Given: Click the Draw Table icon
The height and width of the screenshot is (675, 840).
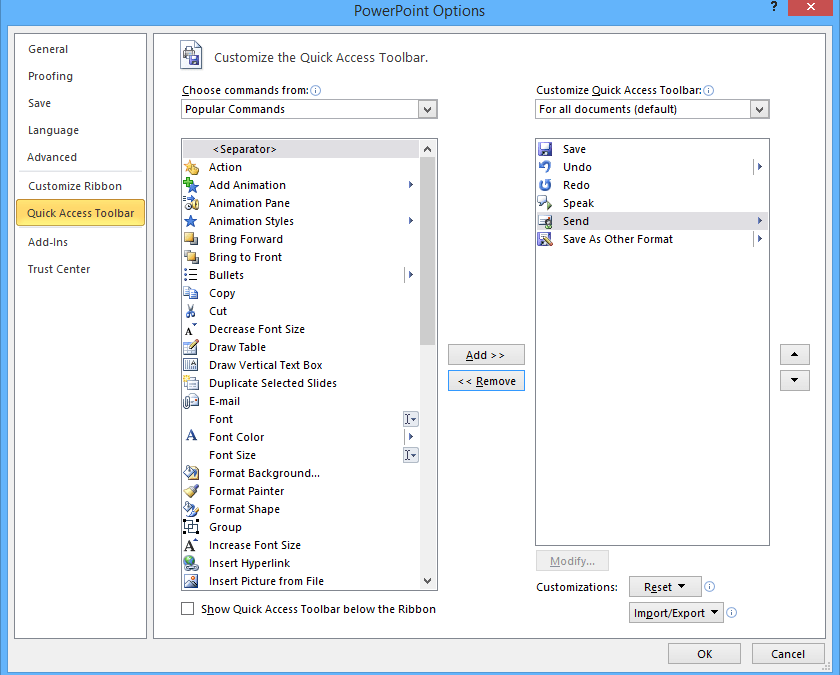Looking at the screenshot, I should (191, 347).
